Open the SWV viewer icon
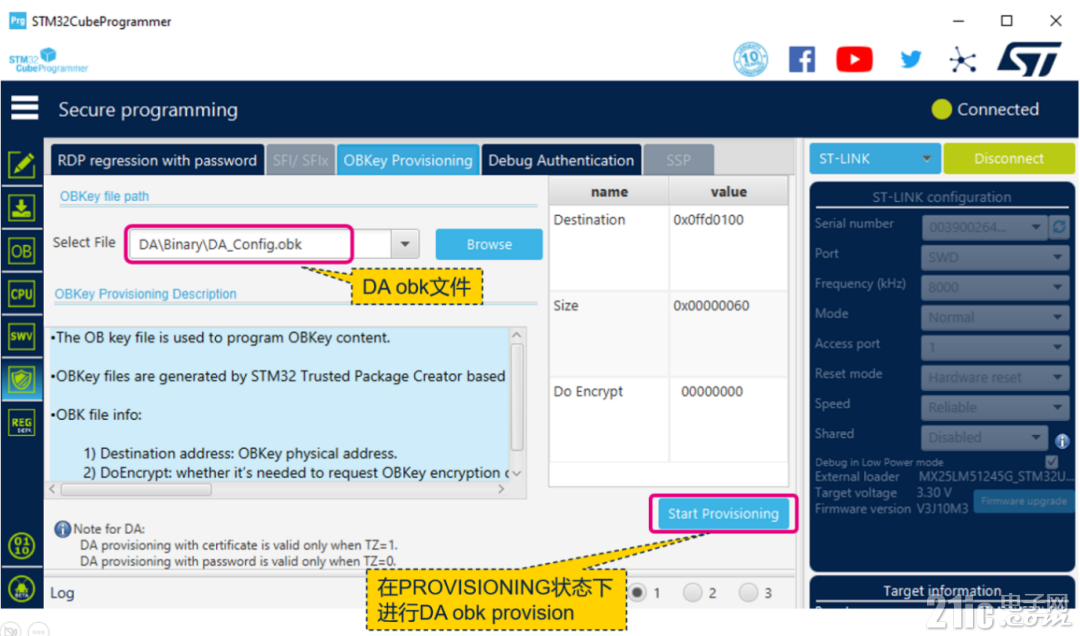 click(21, 336)
